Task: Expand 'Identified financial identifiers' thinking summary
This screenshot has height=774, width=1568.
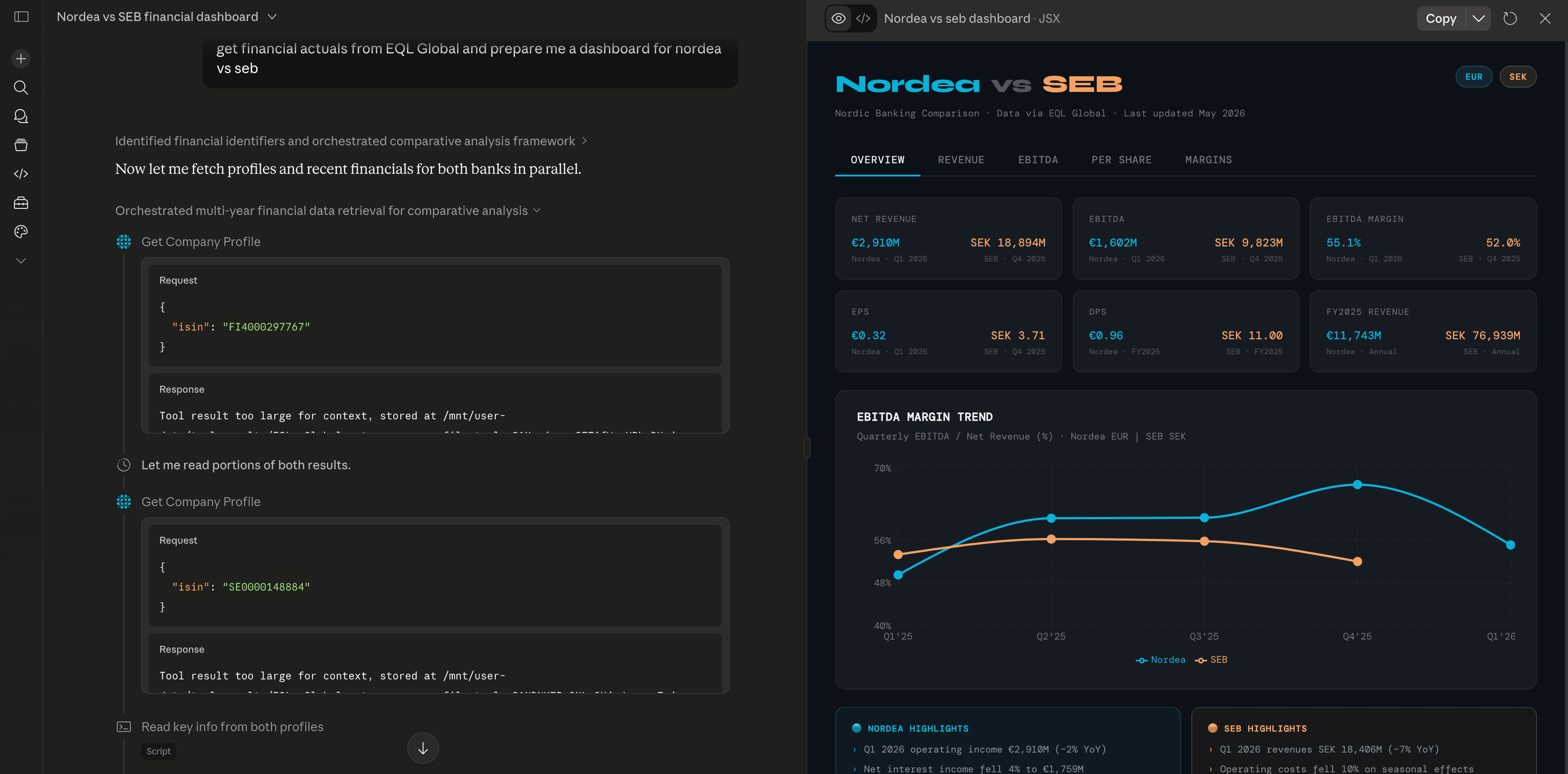Action: pyautogui.click(x=351, y=141)
